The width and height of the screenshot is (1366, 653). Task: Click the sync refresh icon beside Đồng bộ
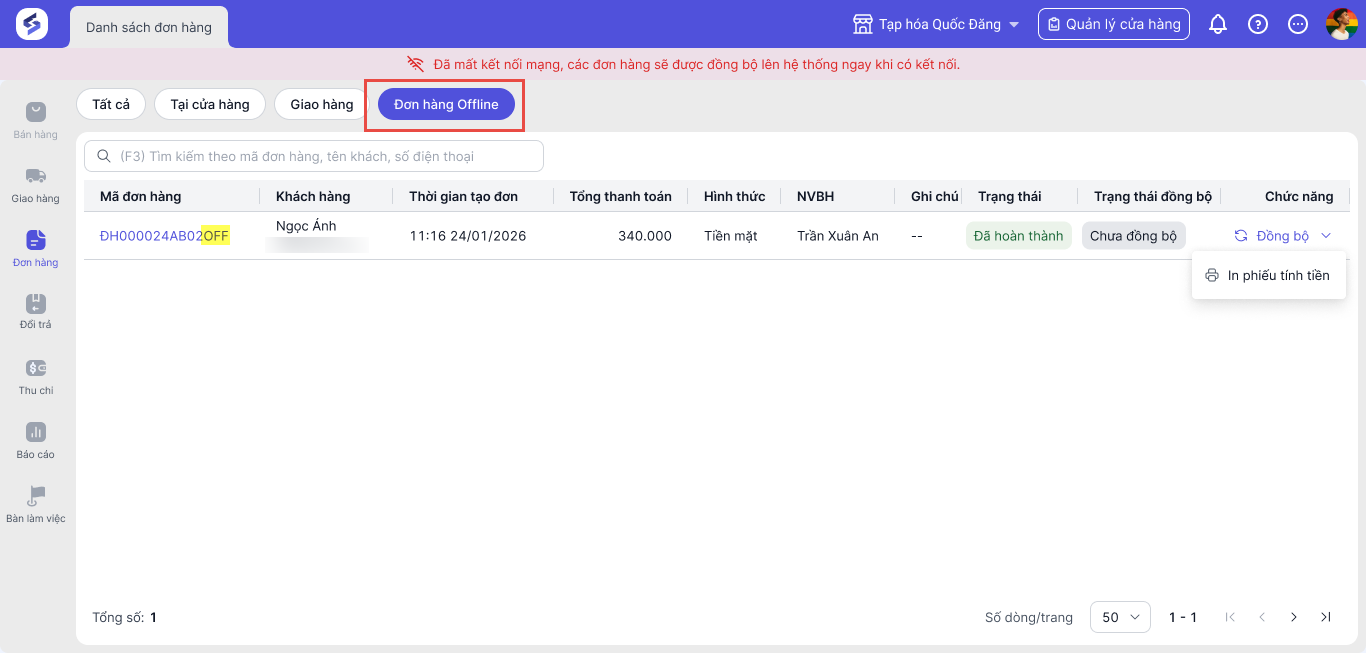click(x=1241, y=236)
